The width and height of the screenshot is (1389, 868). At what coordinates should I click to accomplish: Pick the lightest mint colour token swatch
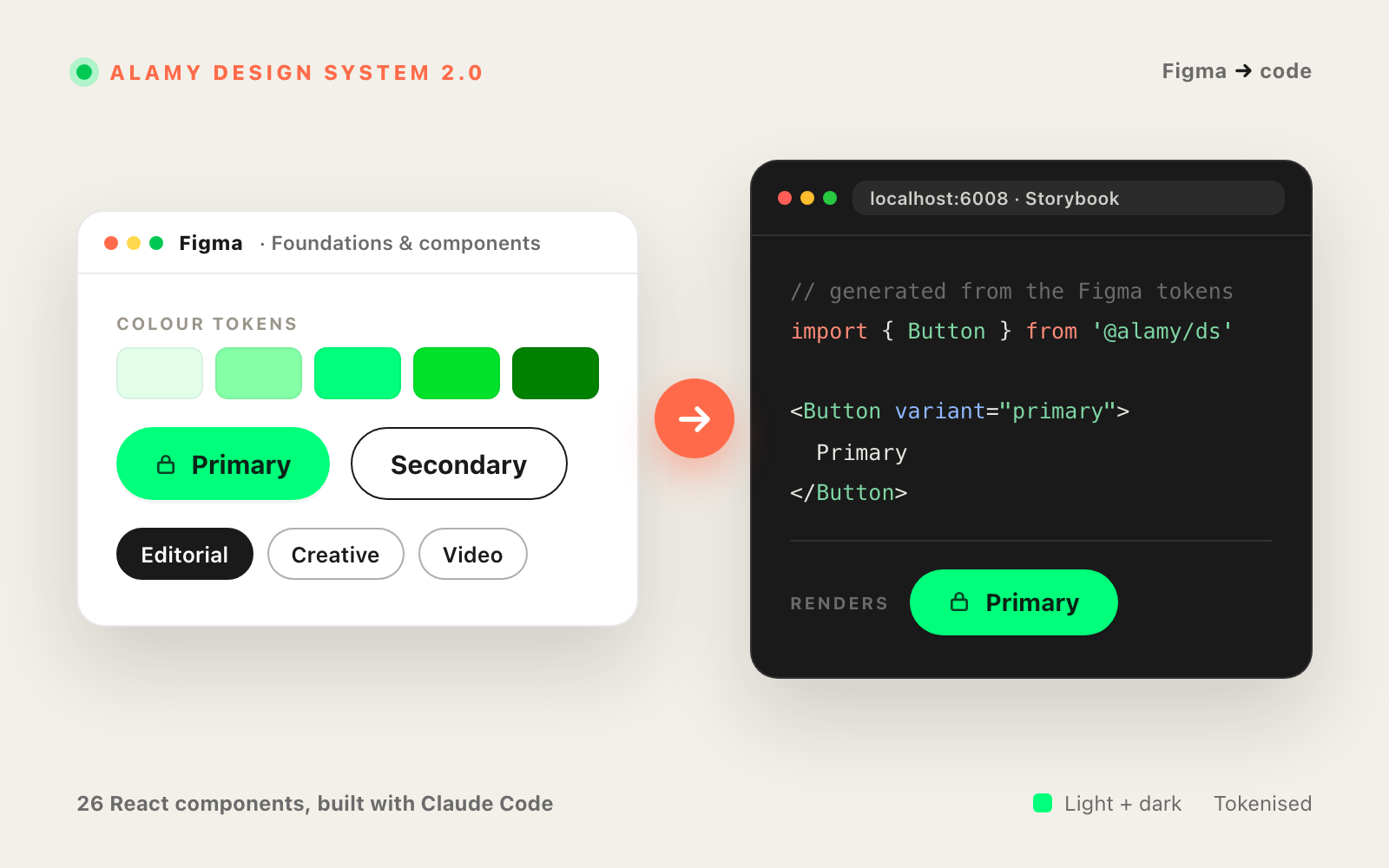[160, 373]
